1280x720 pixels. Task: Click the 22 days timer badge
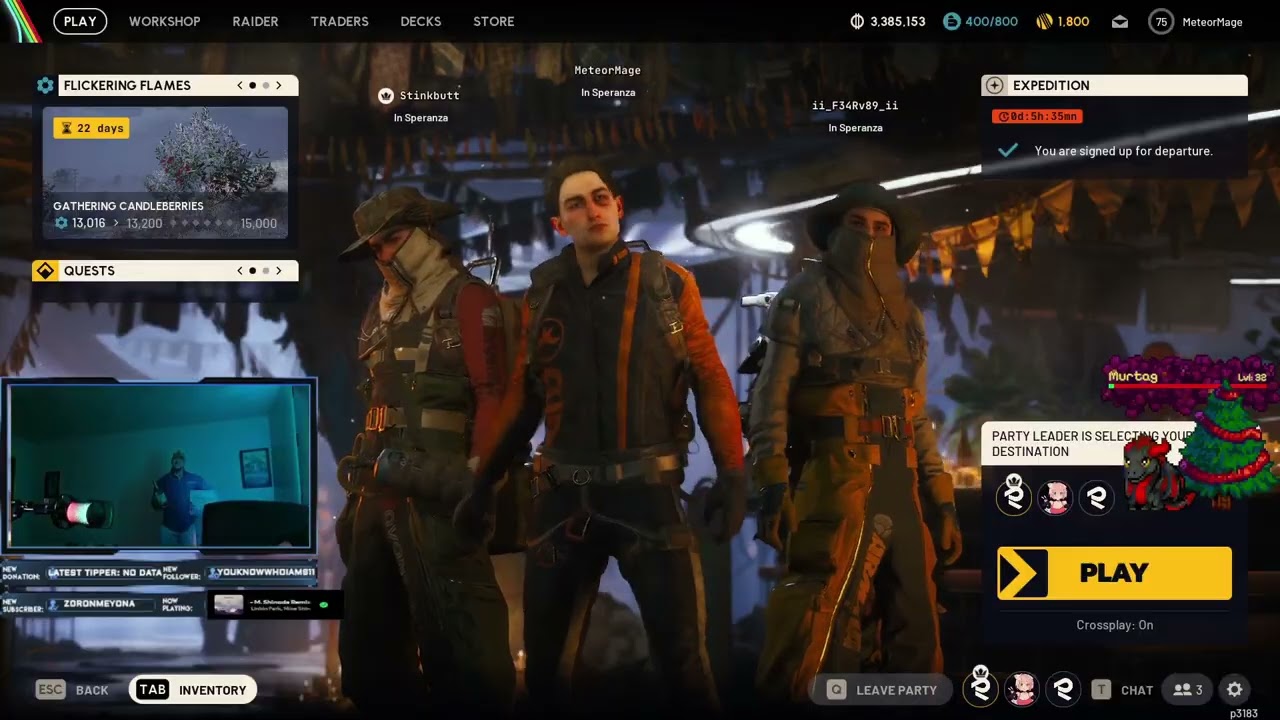pyautogui.click(x=91, y=128)
